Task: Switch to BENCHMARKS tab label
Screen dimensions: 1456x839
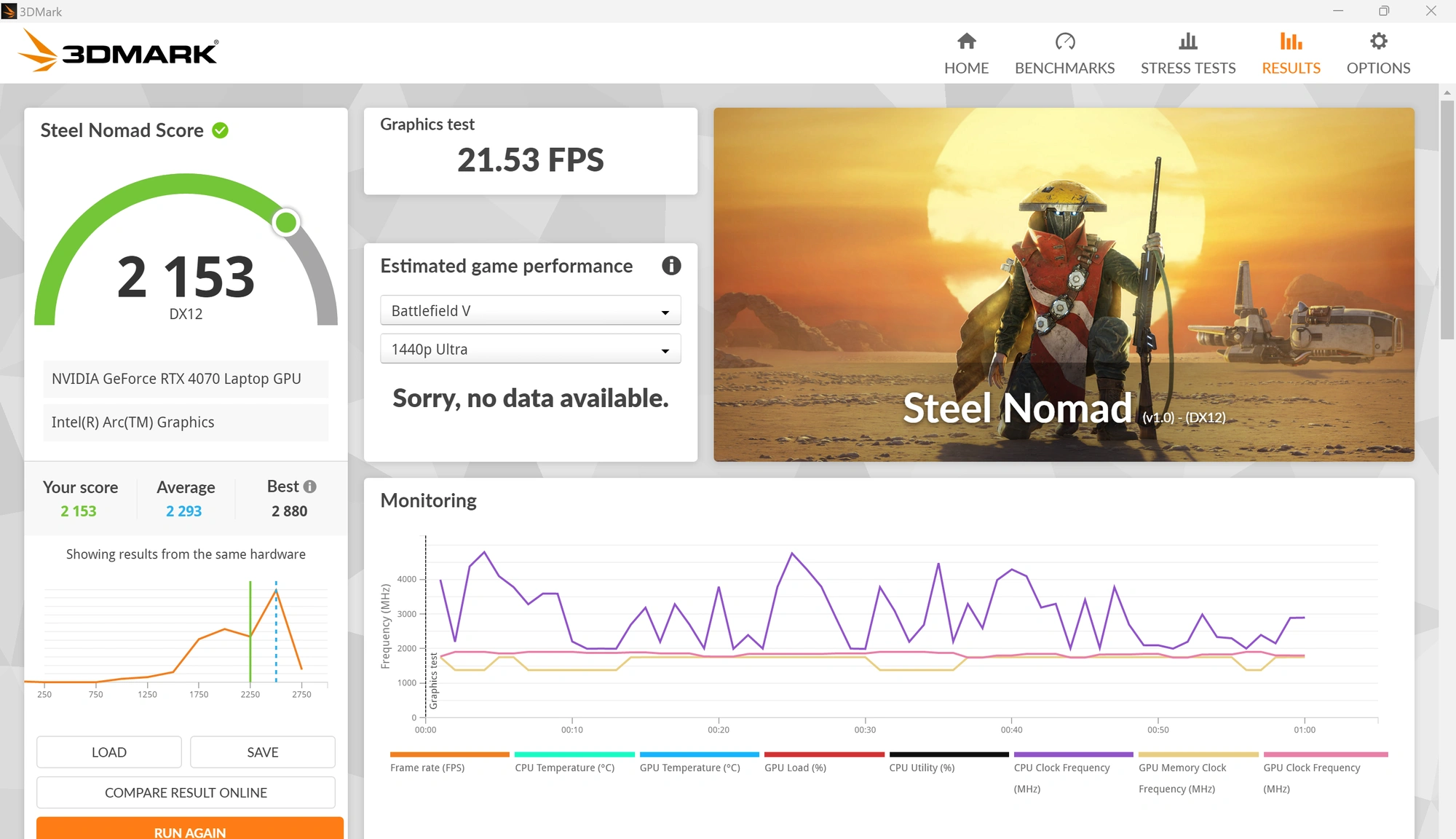Action: pyautogui.click(x=1065, y=68)
